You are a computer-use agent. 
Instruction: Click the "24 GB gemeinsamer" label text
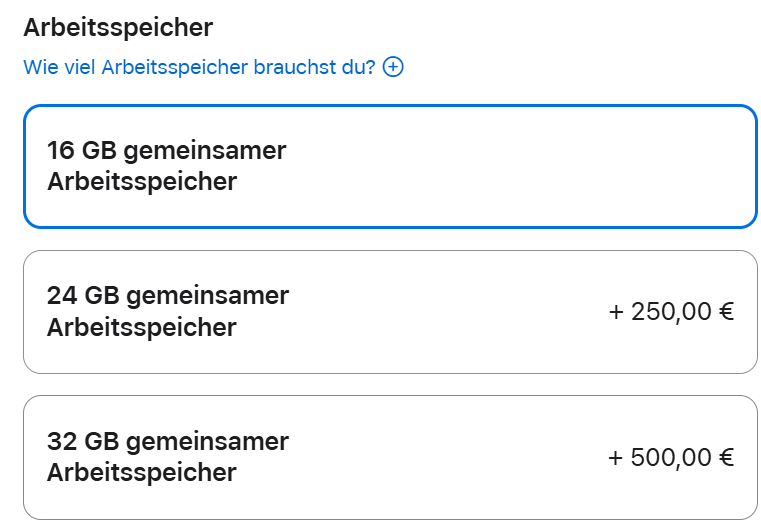tap(167, 296)
